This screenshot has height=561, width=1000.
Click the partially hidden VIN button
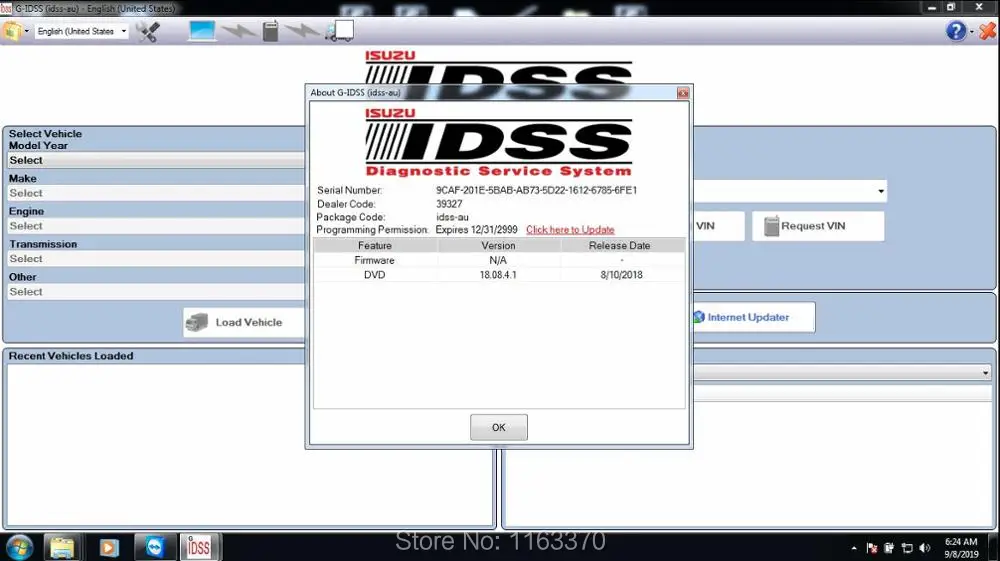(718, 226)
